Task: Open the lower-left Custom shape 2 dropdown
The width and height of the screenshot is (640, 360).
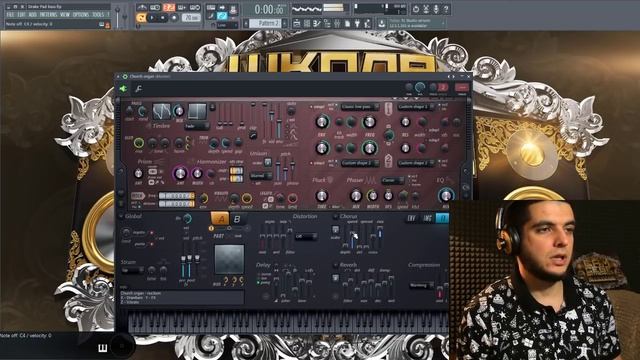Action: [360, 163]
